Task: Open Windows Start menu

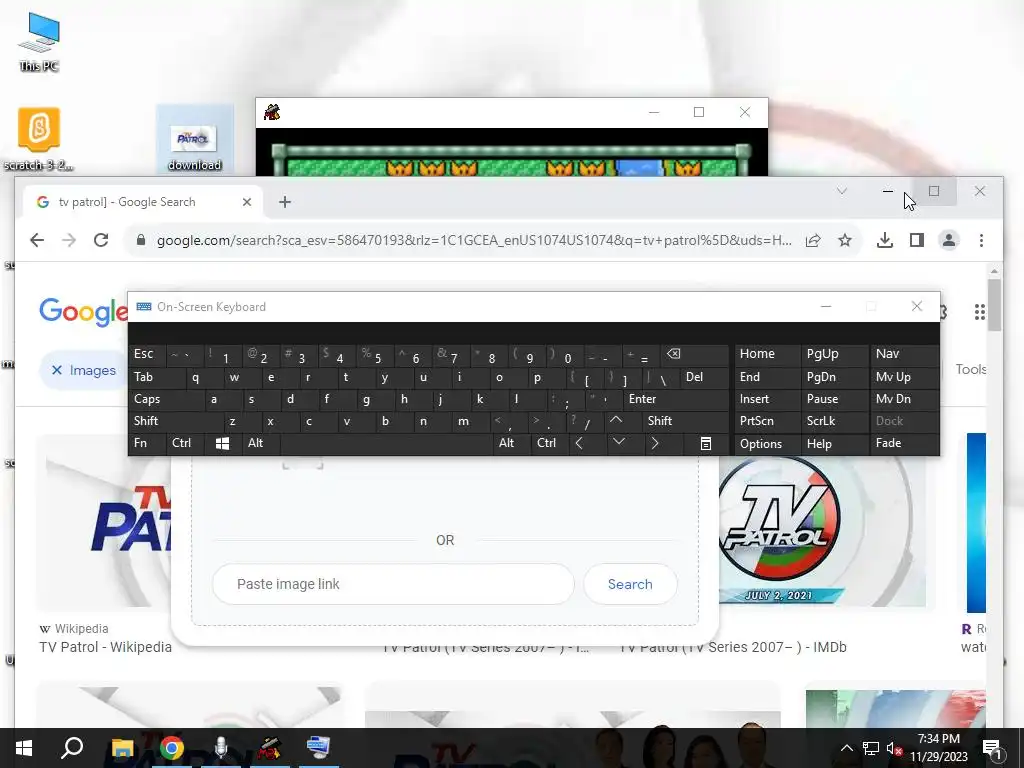Action: 24,748
